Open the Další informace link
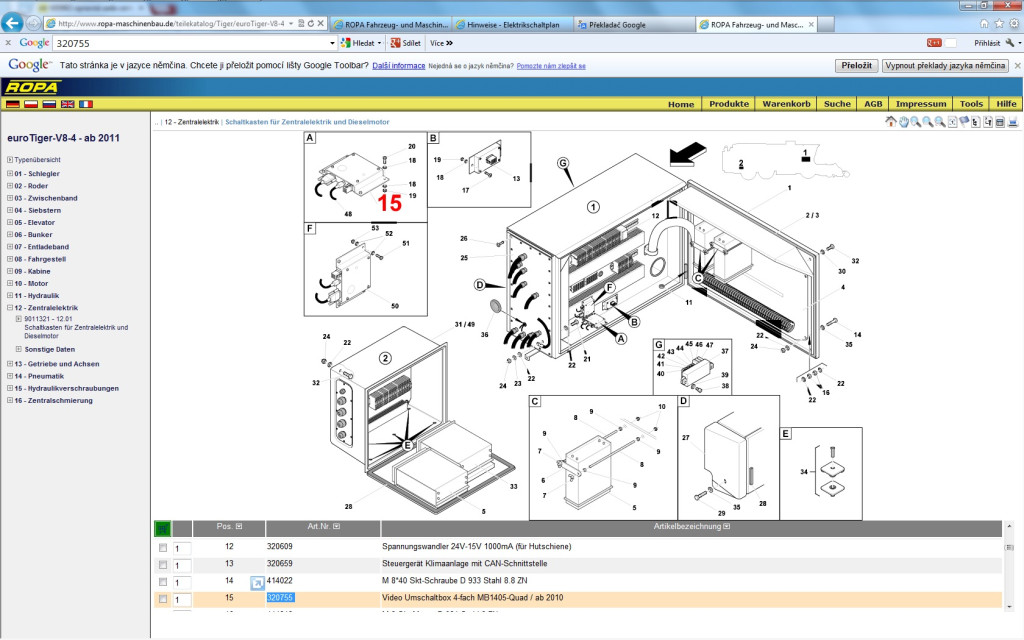 coord(398,66)
